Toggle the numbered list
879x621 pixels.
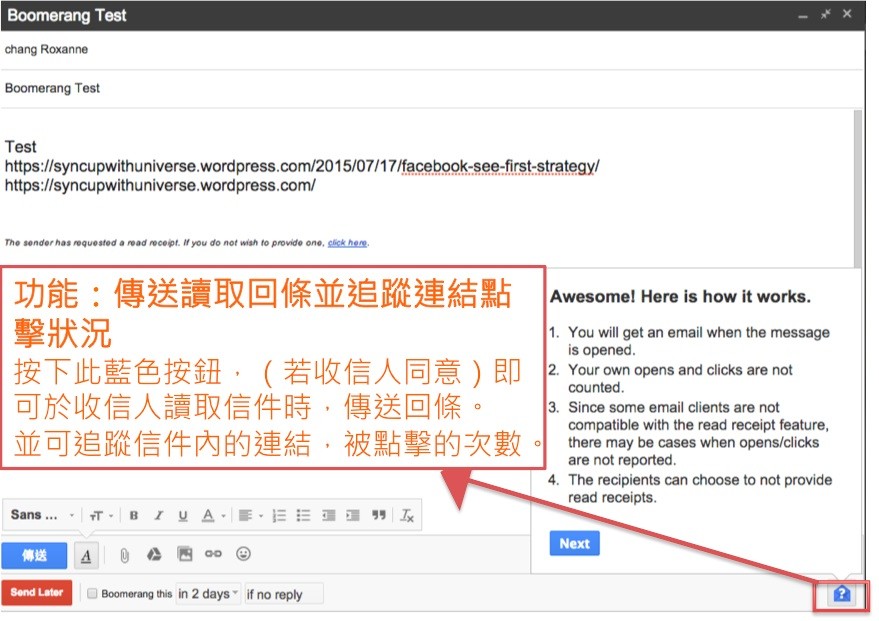(x=279, y=516)
